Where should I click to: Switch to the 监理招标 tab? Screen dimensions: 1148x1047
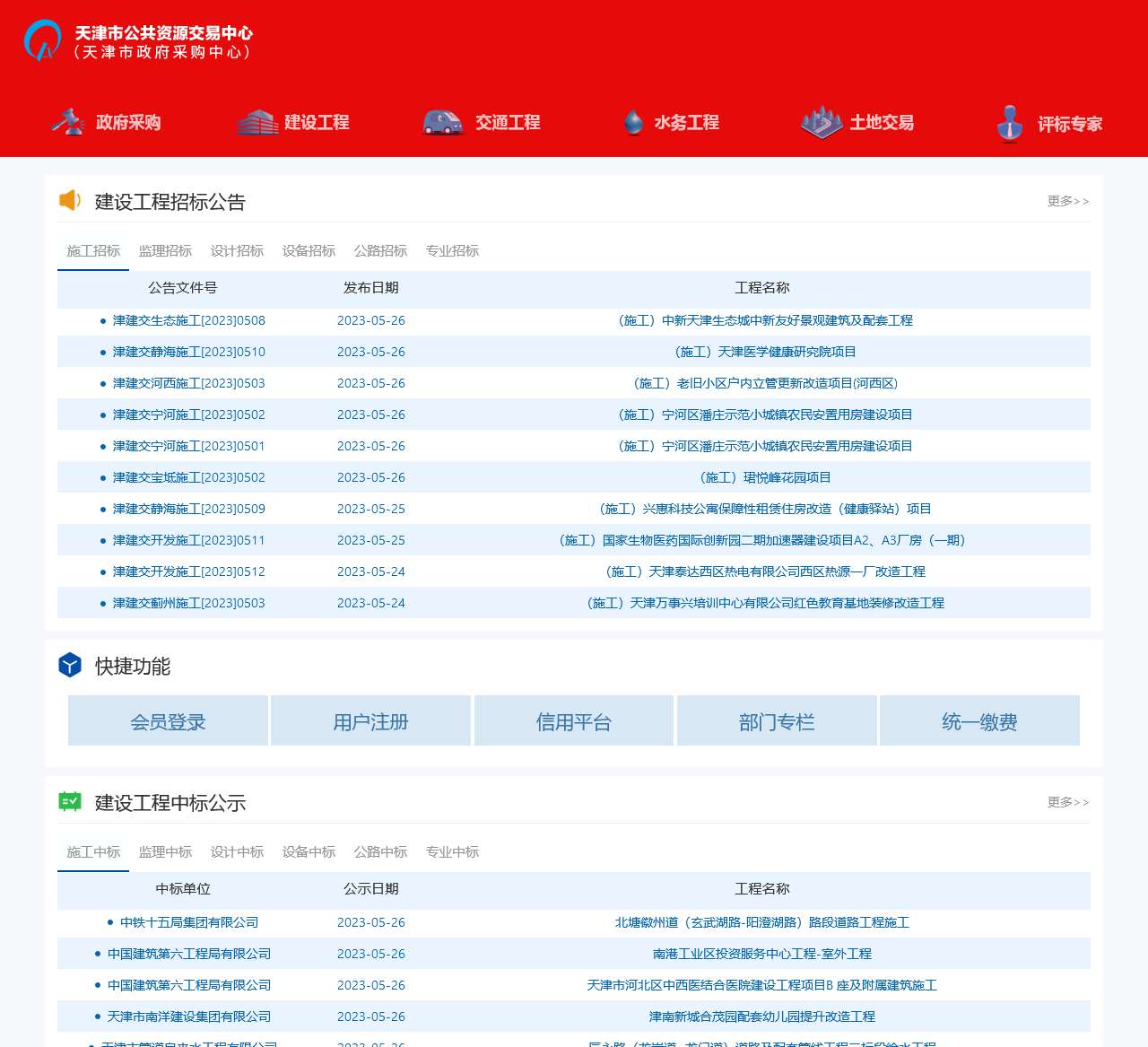point(164,251)
